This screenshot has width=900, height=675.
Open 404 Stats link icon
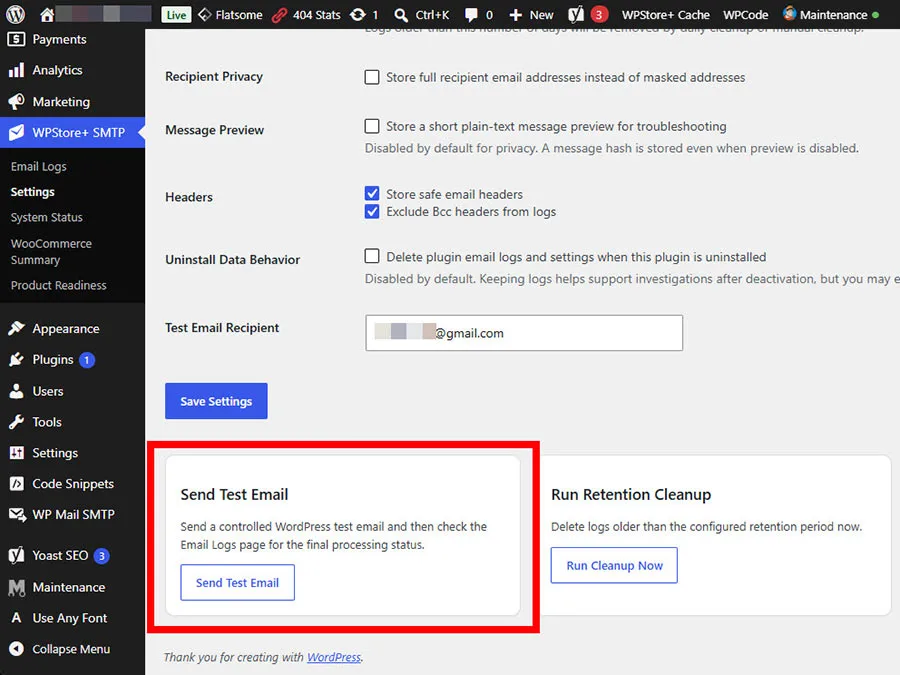click(280, 15)
